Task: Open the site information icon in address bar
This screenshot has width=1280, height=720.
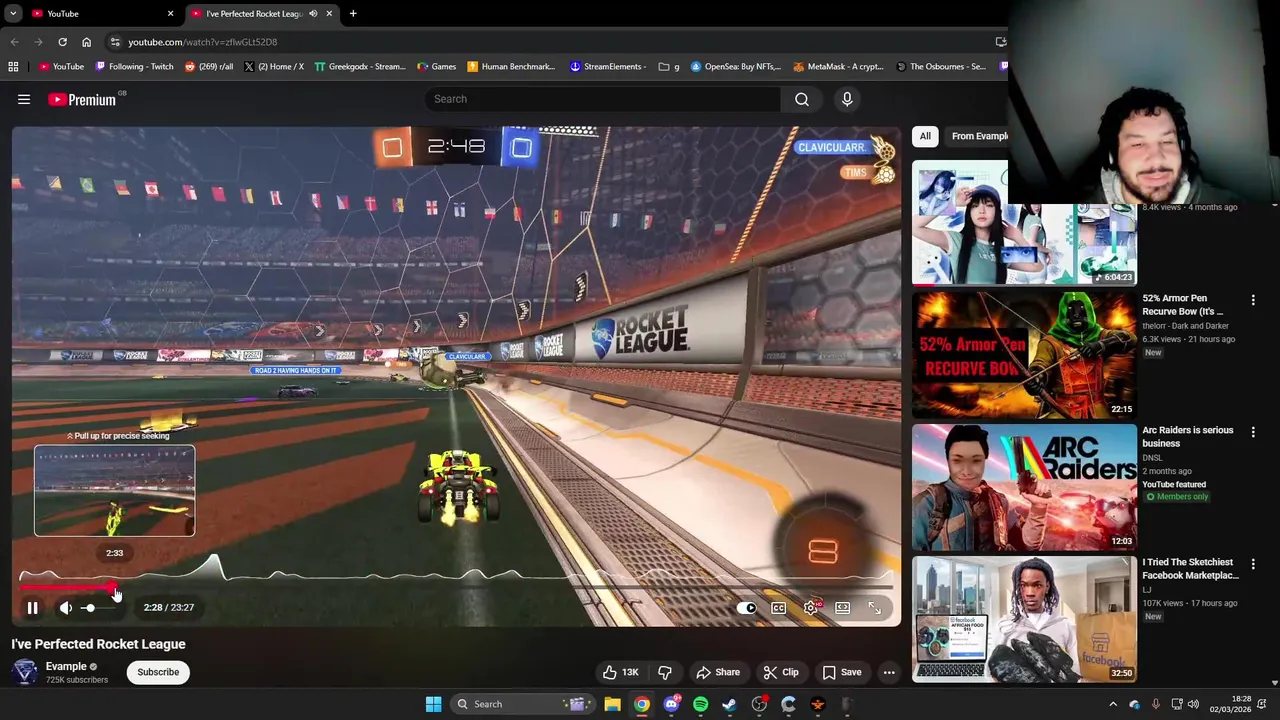Action: point(115,42)
